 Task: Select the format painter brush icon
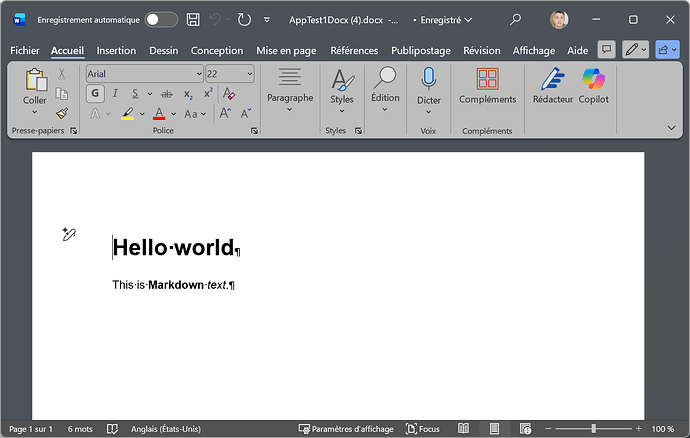[62, 114]
